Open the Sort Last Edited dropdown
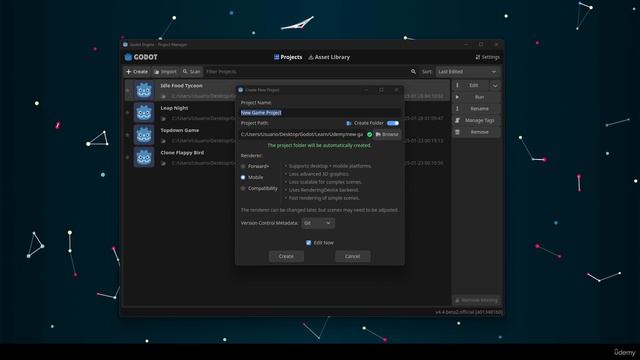The width and height of the screenshot is (640, 360). [x=468, y=71]
